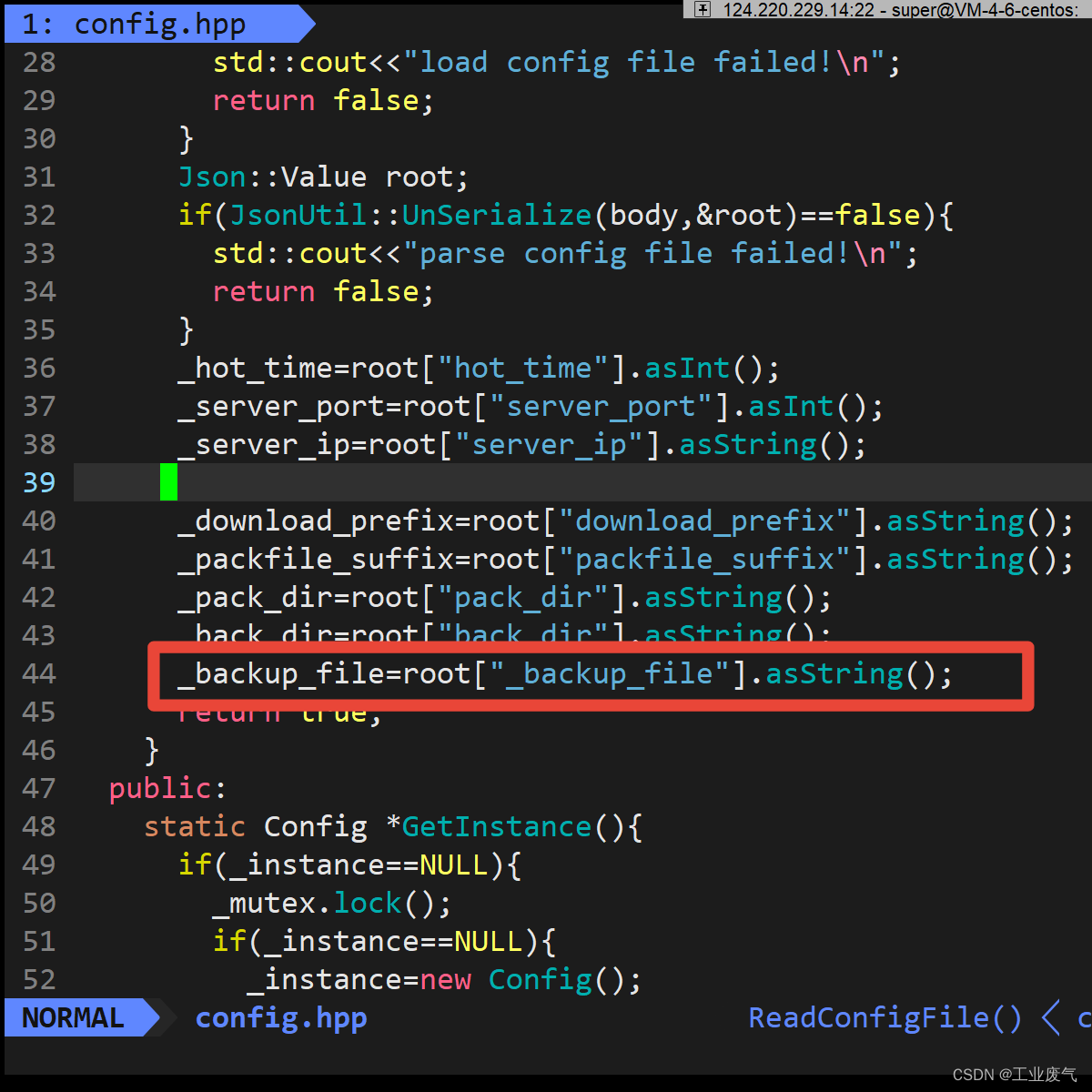The image size is (1092, 1092).
Task: Click the config.hpp filename in status line
Action: (x=281, y=1017)
